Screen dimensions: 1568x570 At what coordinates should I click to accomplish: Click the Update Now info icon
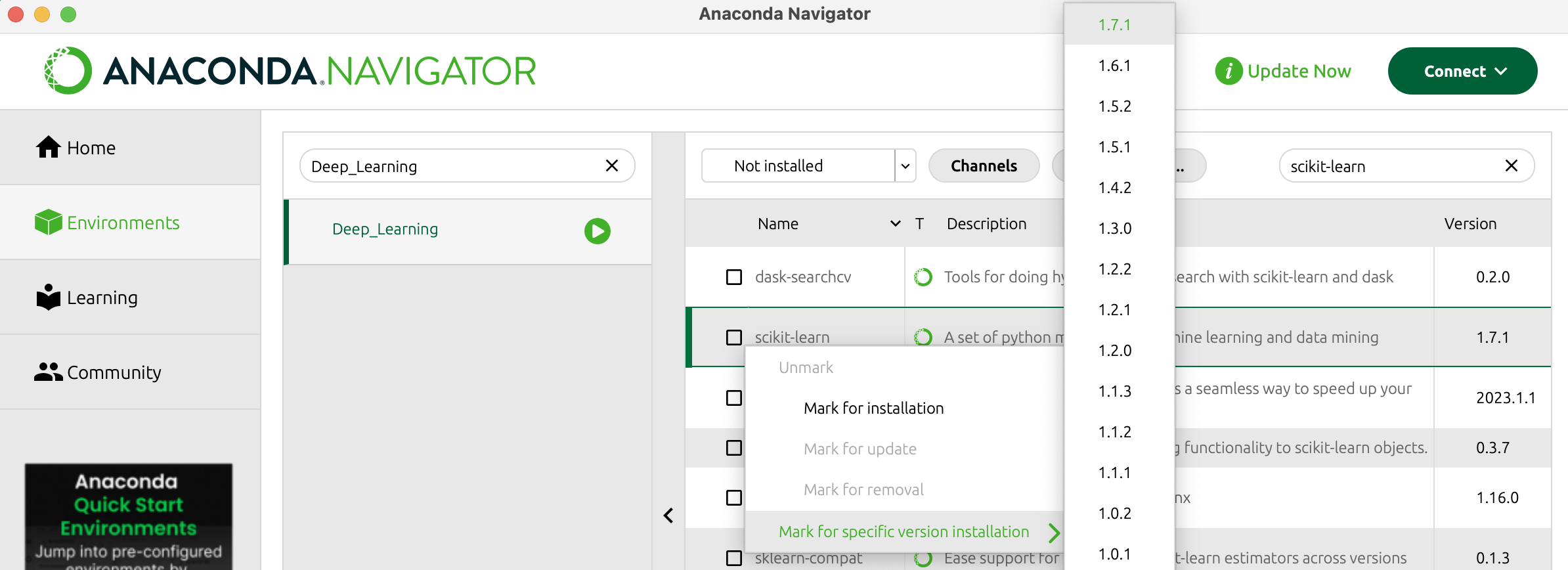tap(1228, 71)
